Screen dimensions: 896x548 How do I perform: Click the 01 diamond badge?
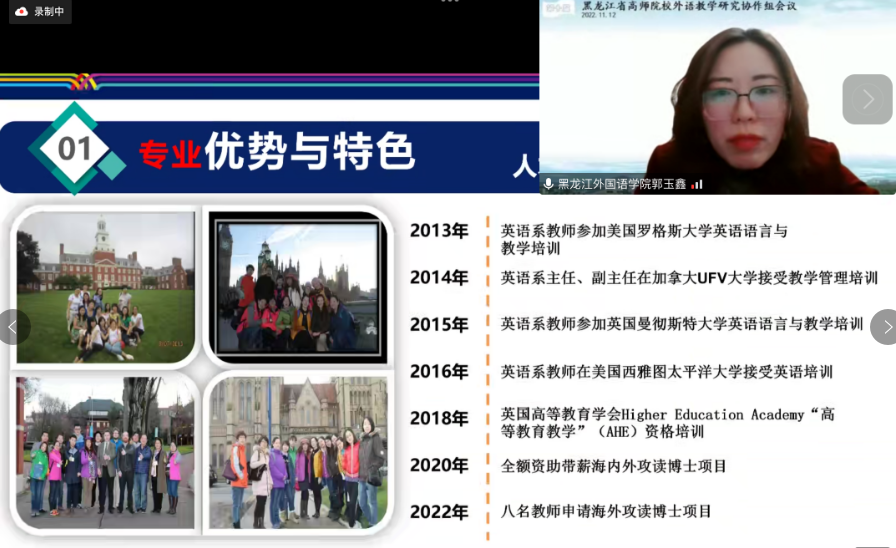click(75, 149)
